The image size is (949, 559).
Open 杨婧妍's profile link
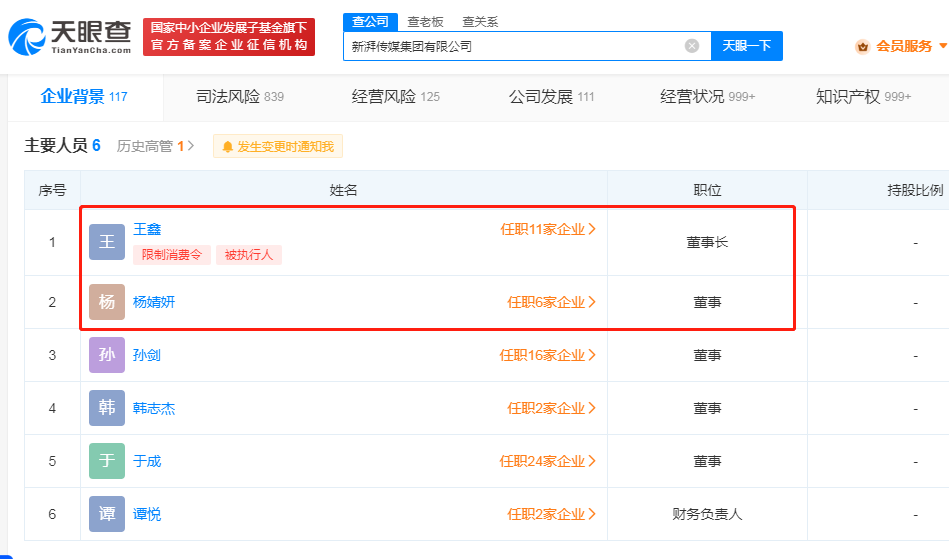tap(154, 302)
